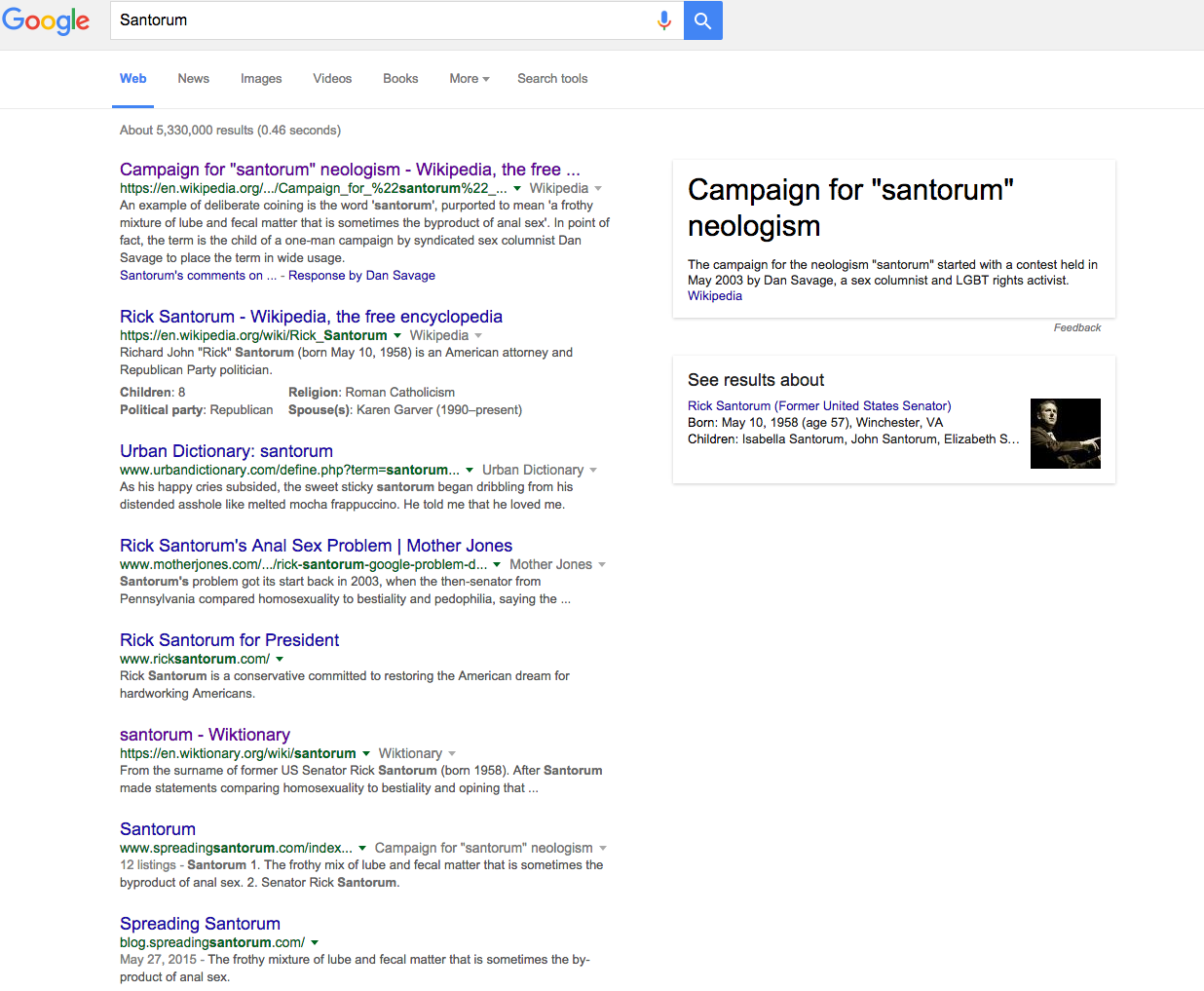1204x991 pixels.
Task: Click the knowledge panel title Campaign for "santorum" neologism
Action: 850,208
